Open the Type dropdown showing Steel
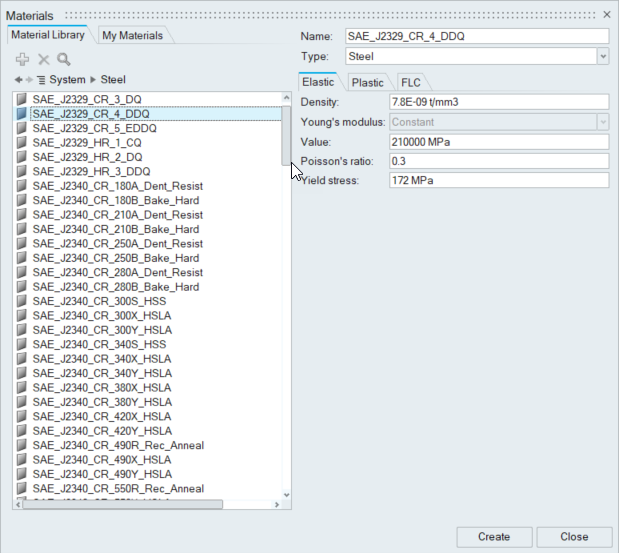Image resolution: width=619 pixels, height=553 pixels. pos(602,57)
